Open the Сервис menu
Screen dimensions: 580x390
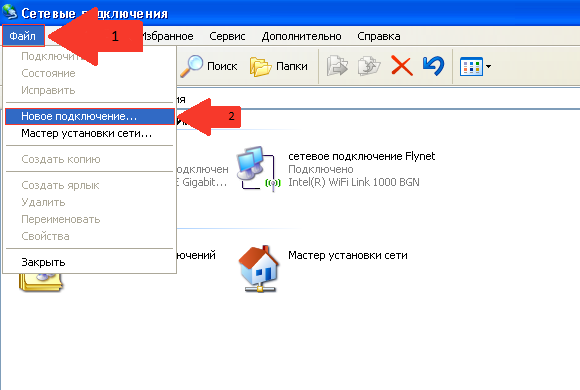tap(227, 36)
